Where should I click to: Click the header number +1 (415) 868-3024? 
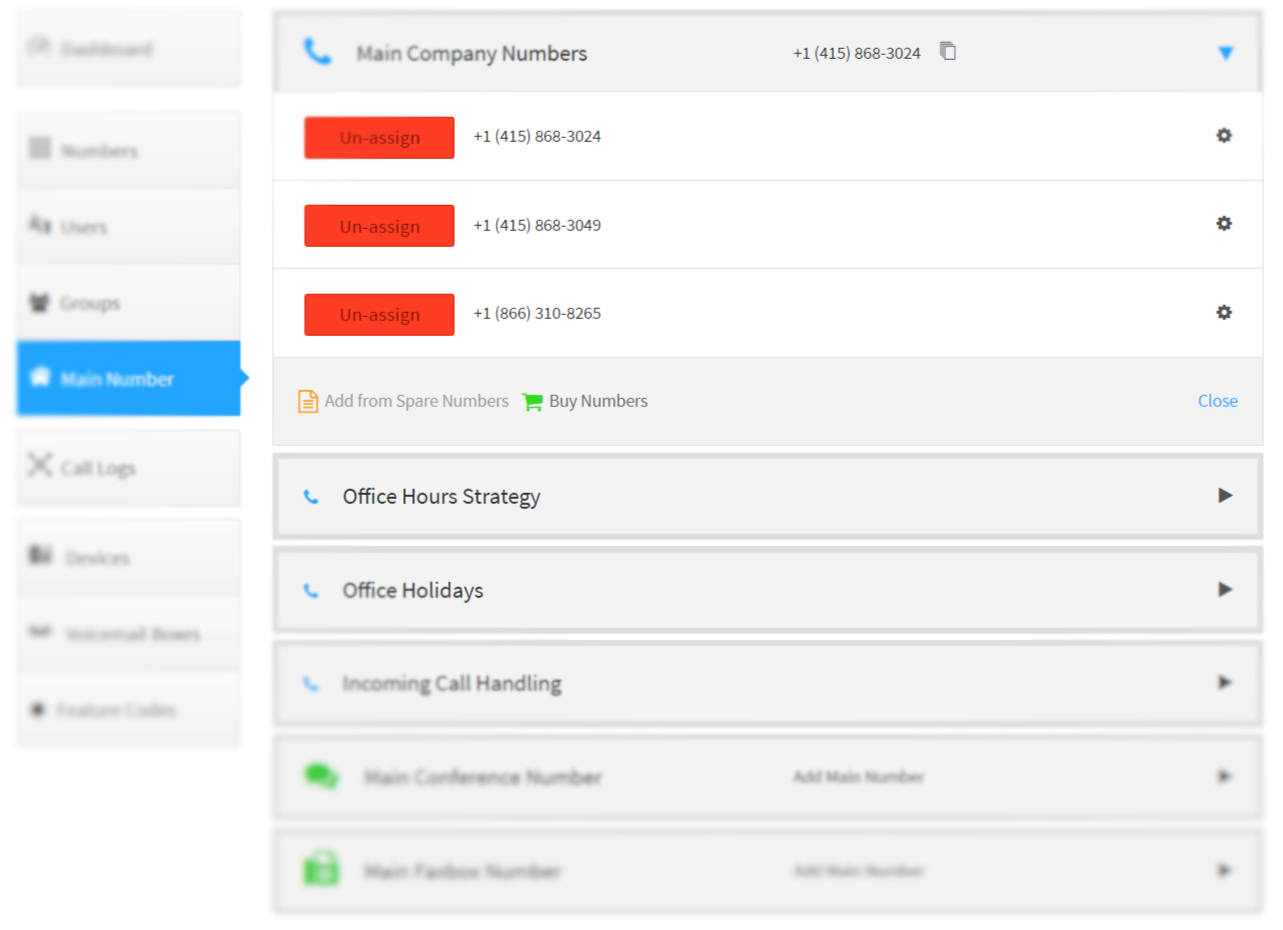point(857,53)
